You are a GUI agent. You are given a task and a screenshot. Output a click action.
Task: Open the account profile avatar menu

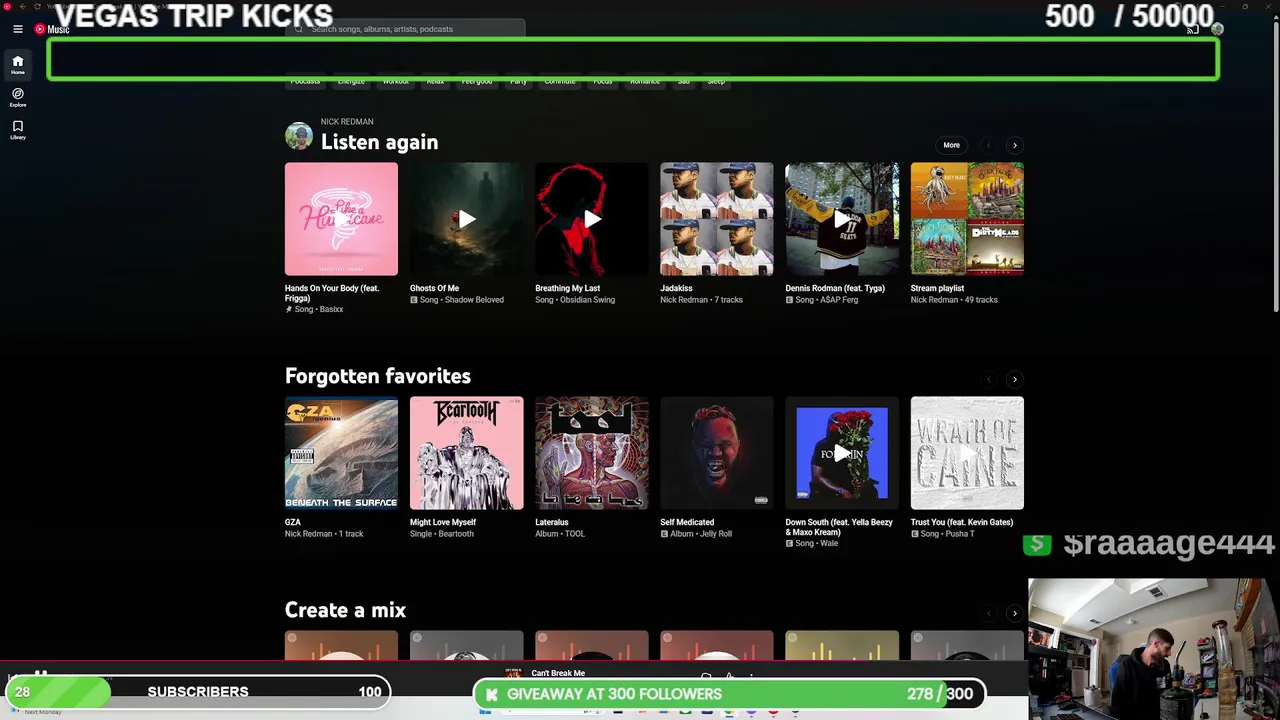coord(1217,29)
